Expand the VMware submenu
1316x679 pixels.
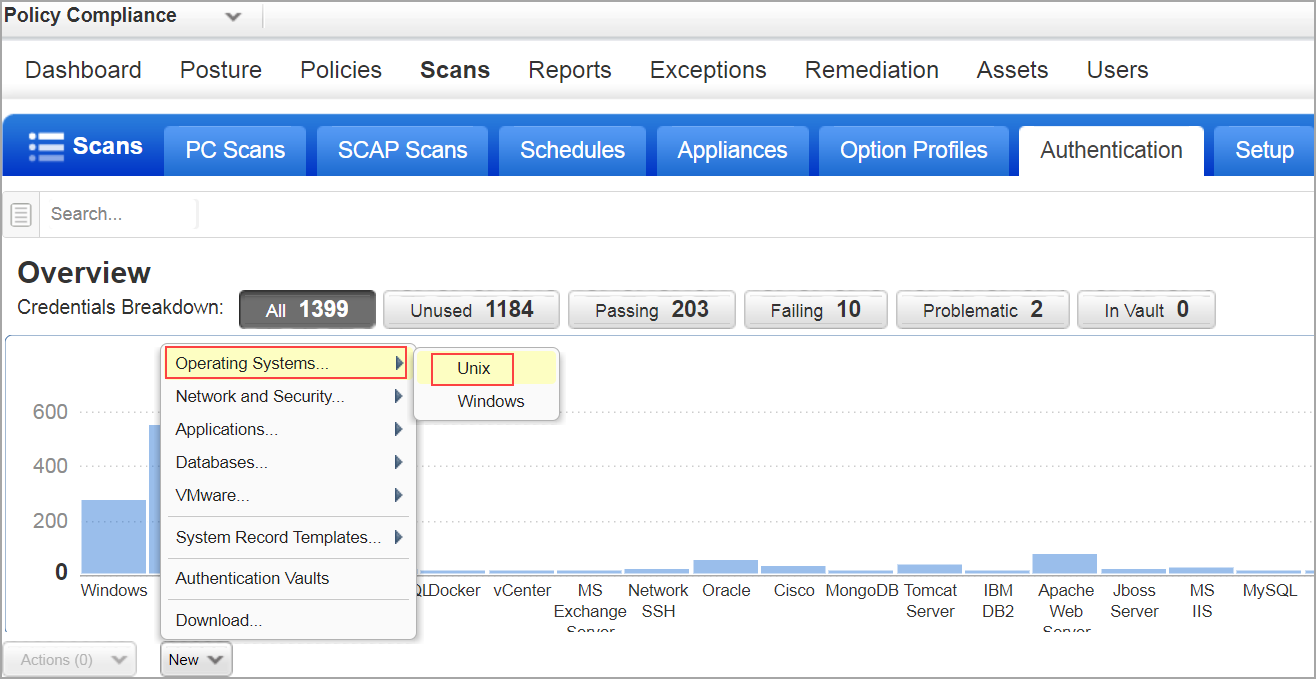click(288, 495)
